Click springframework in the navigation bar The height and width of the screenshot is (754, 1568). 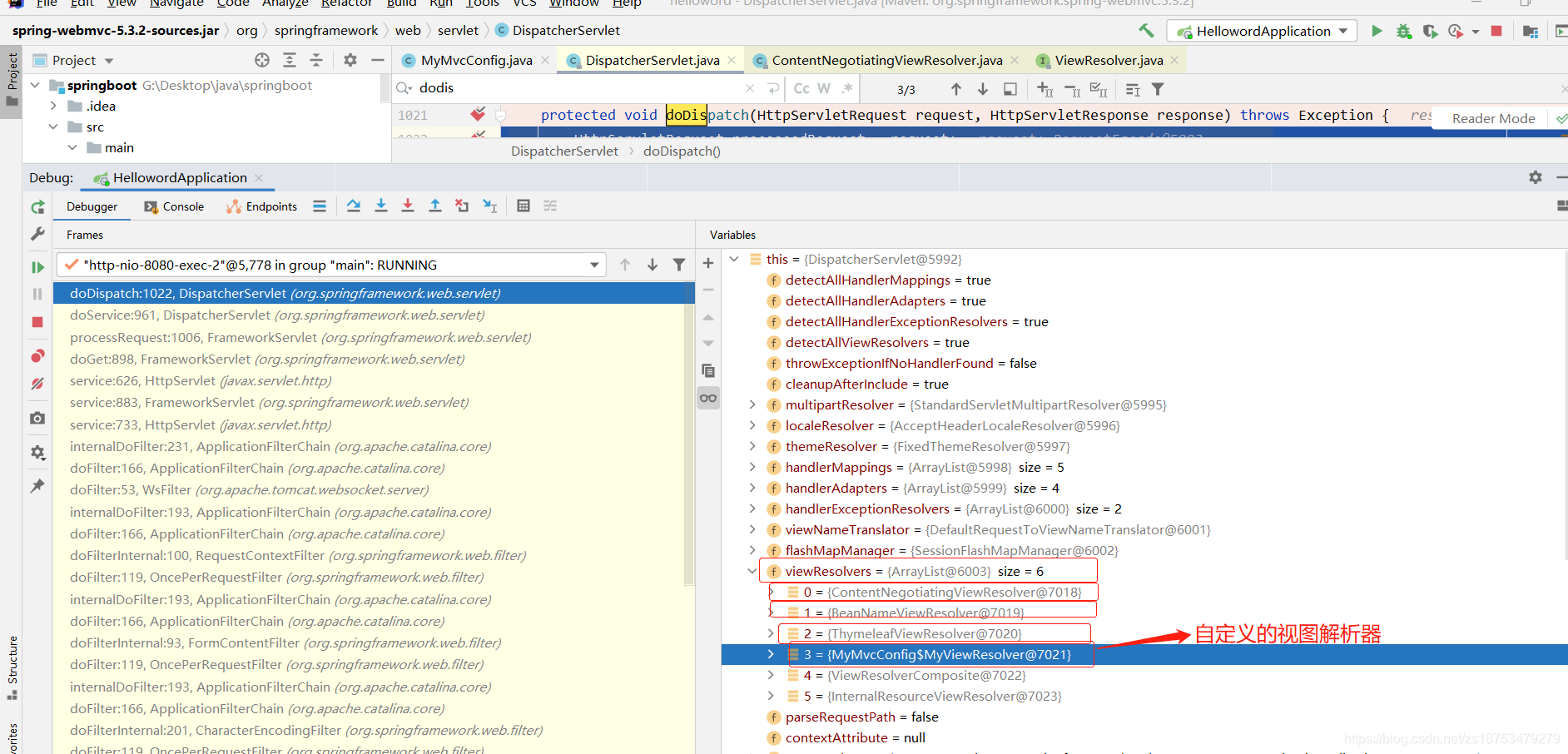326,30
